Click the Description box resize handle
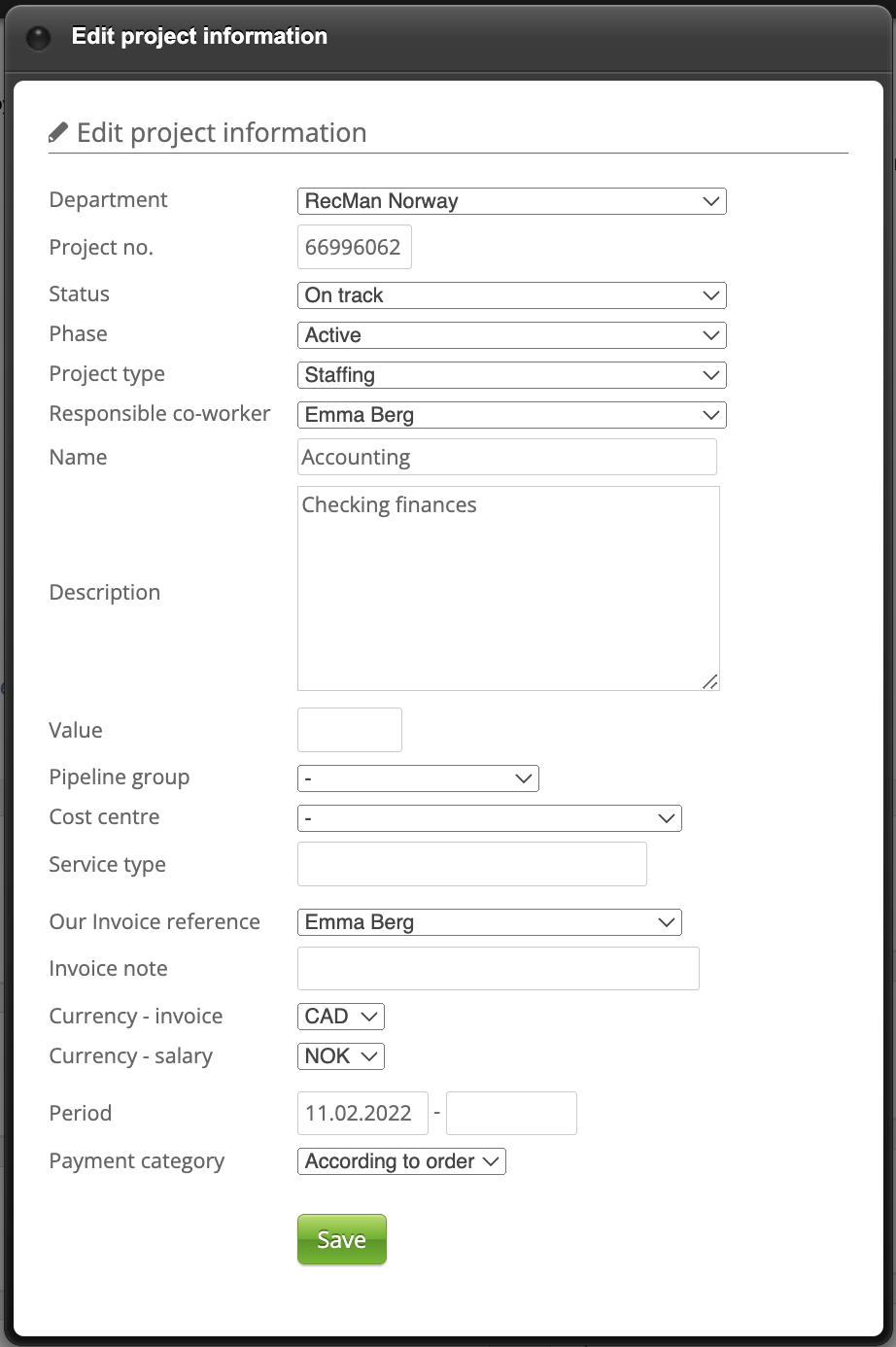The image size is (896, 1347). click(710, 682)
